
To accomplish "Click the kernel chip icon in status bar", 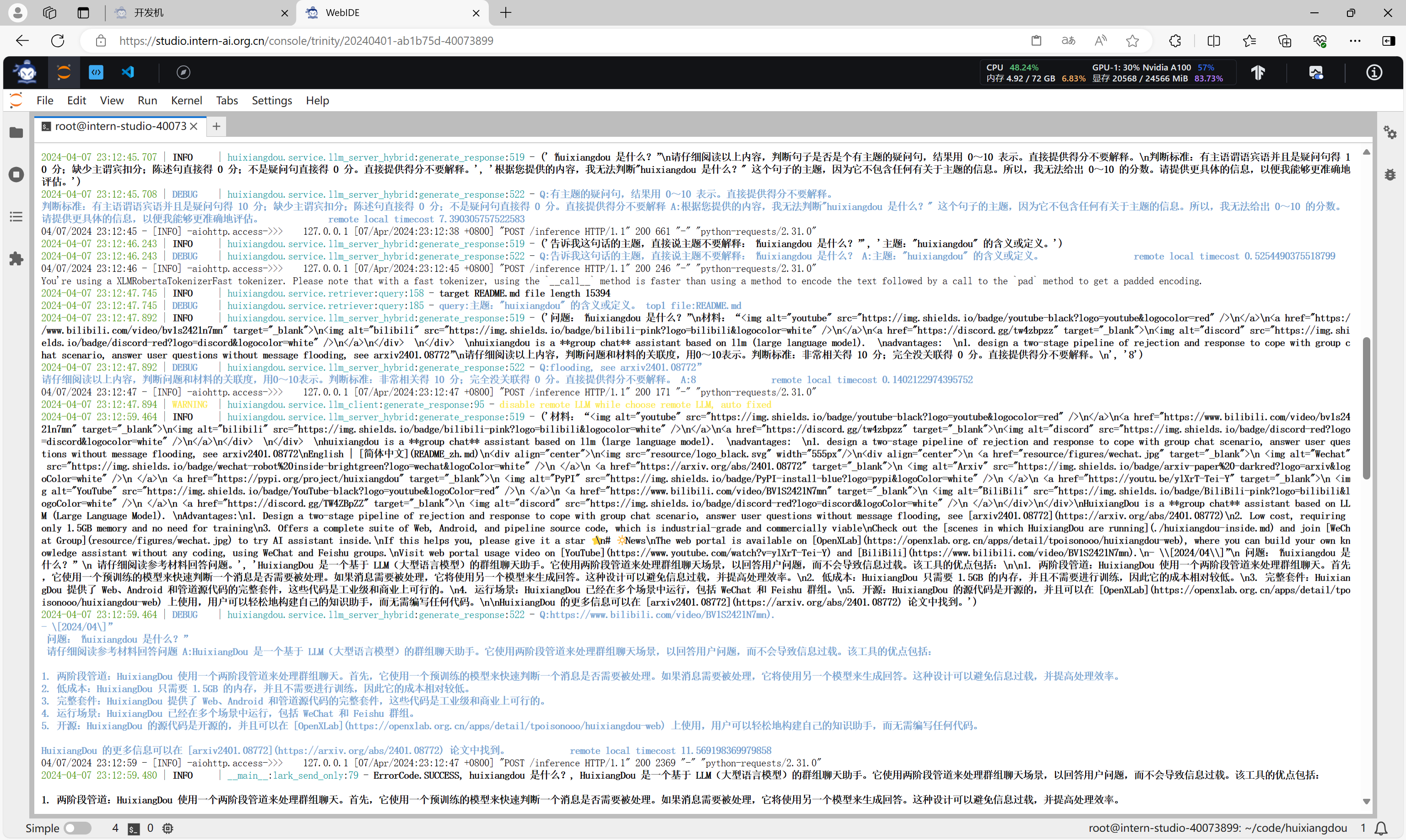I will pyautogui.click(x=168, y=828).
